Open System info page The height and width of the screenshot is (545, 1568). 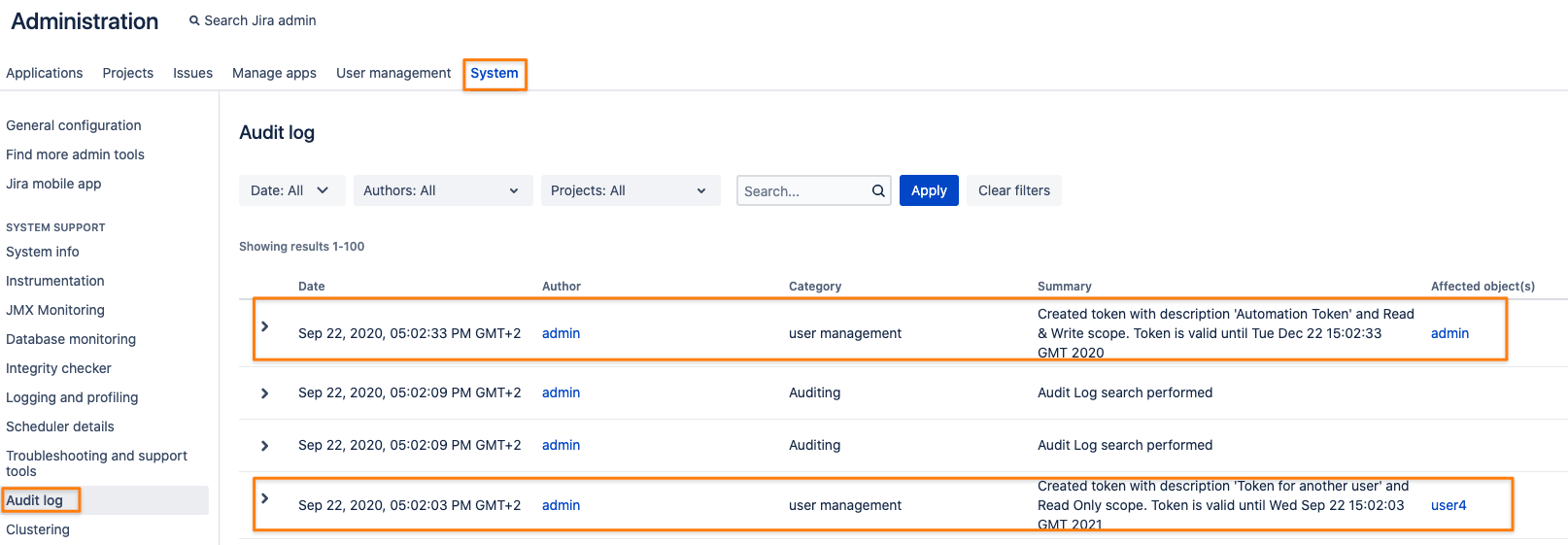(43, 252)
